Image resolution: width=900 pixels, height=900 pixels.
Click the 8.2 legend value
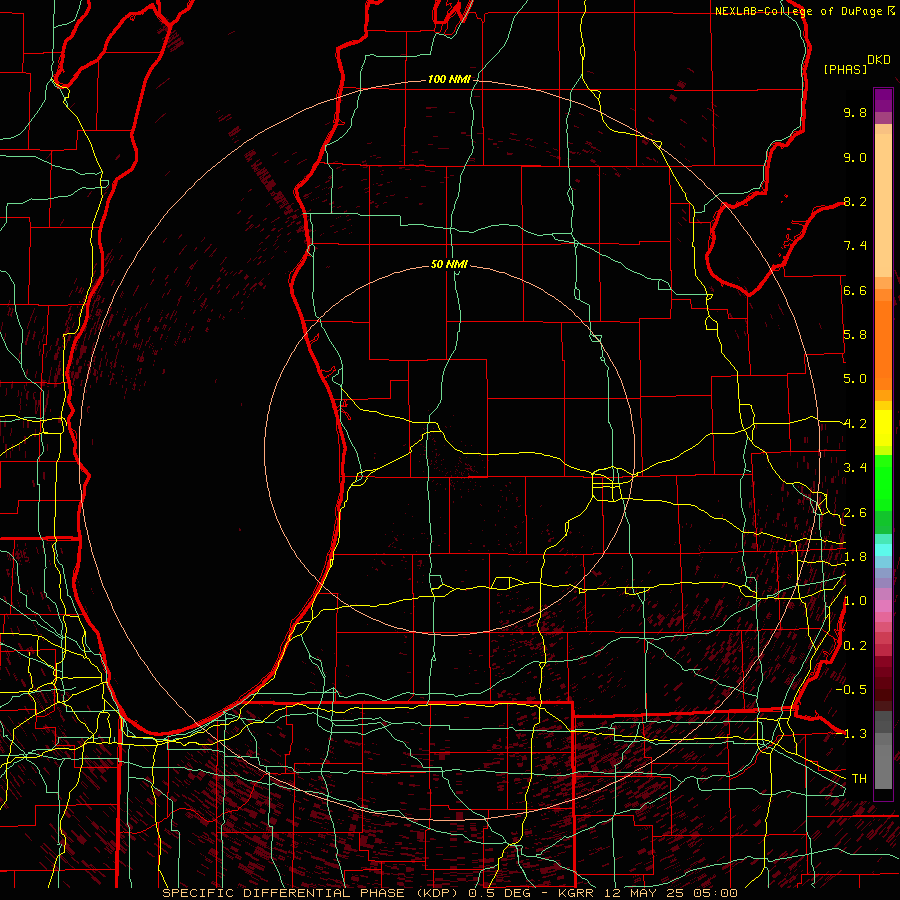coord(855,201)
